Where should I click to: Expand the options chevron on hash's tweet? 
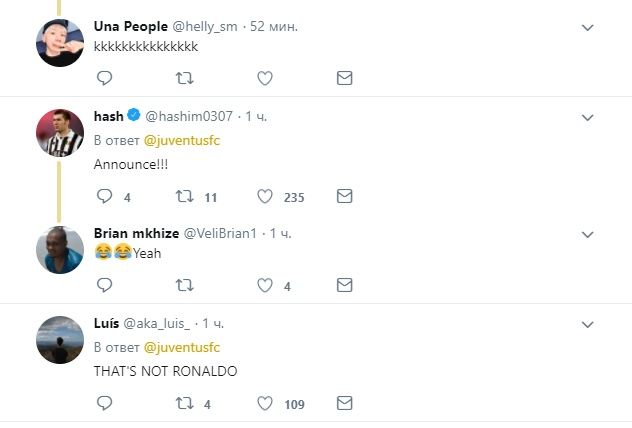588,116
